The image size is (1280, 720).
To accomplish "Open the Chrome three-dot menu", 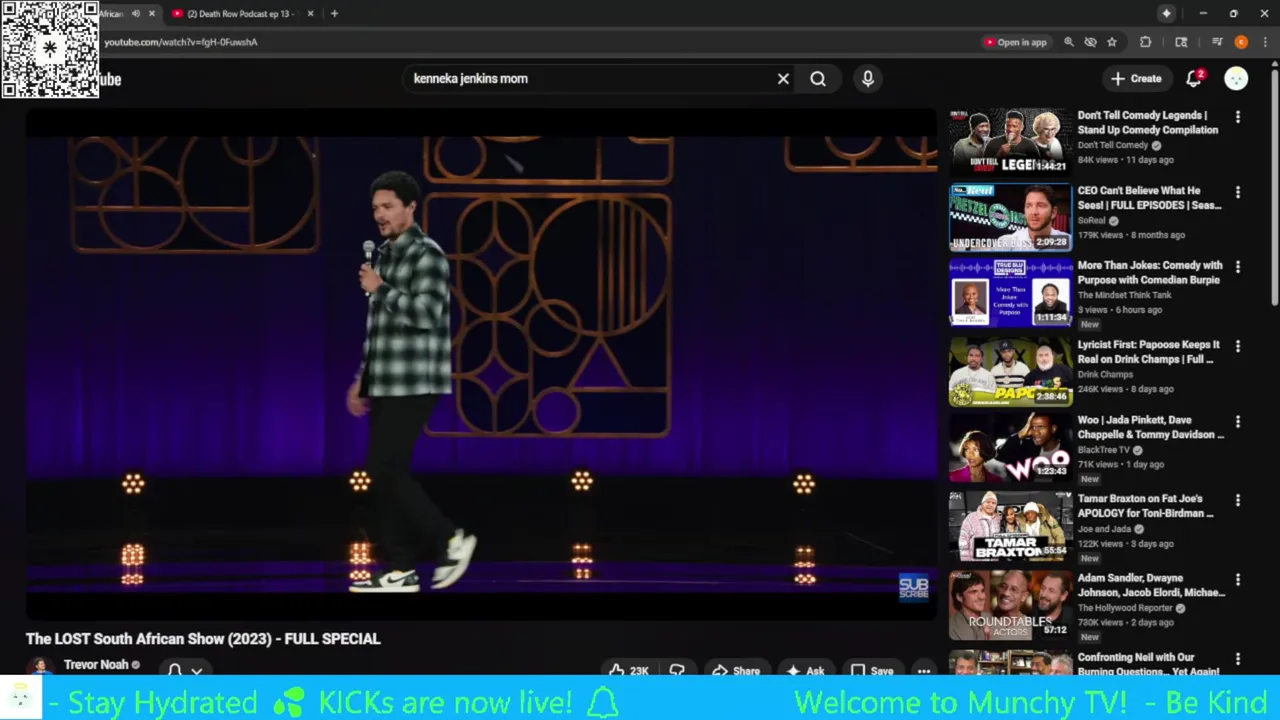I will pyautogui.click(x=1263, y=42).
